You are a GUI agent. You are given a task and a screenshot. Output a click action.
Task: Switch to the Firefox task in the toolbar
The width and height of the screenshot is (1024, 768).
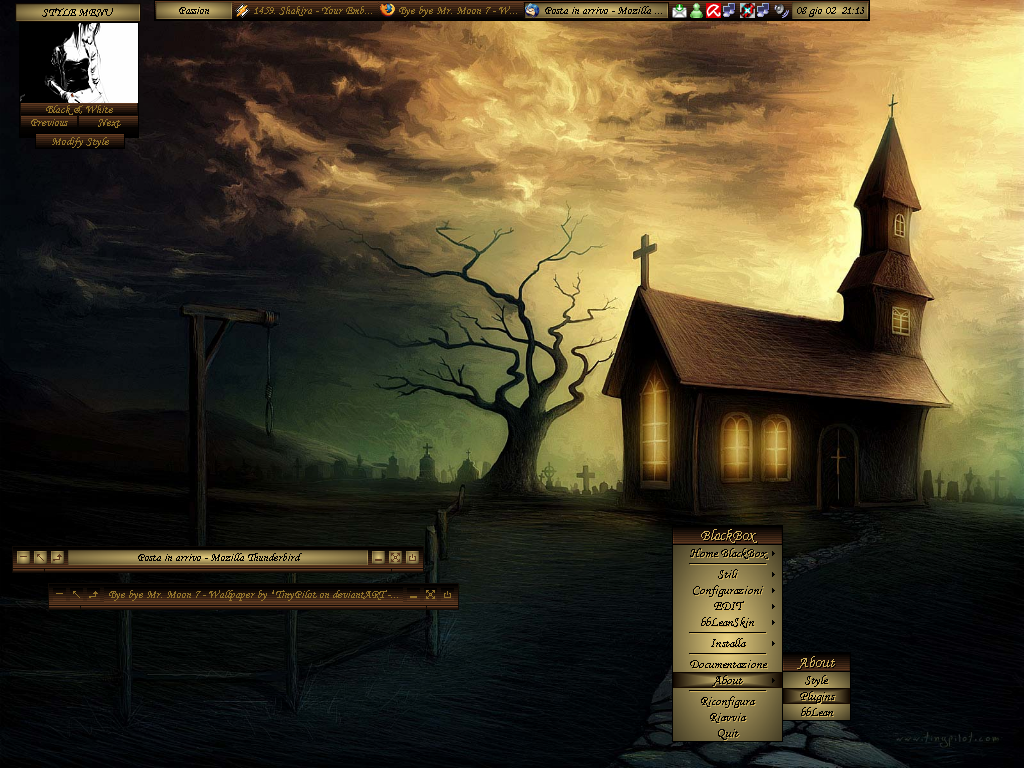451,10
